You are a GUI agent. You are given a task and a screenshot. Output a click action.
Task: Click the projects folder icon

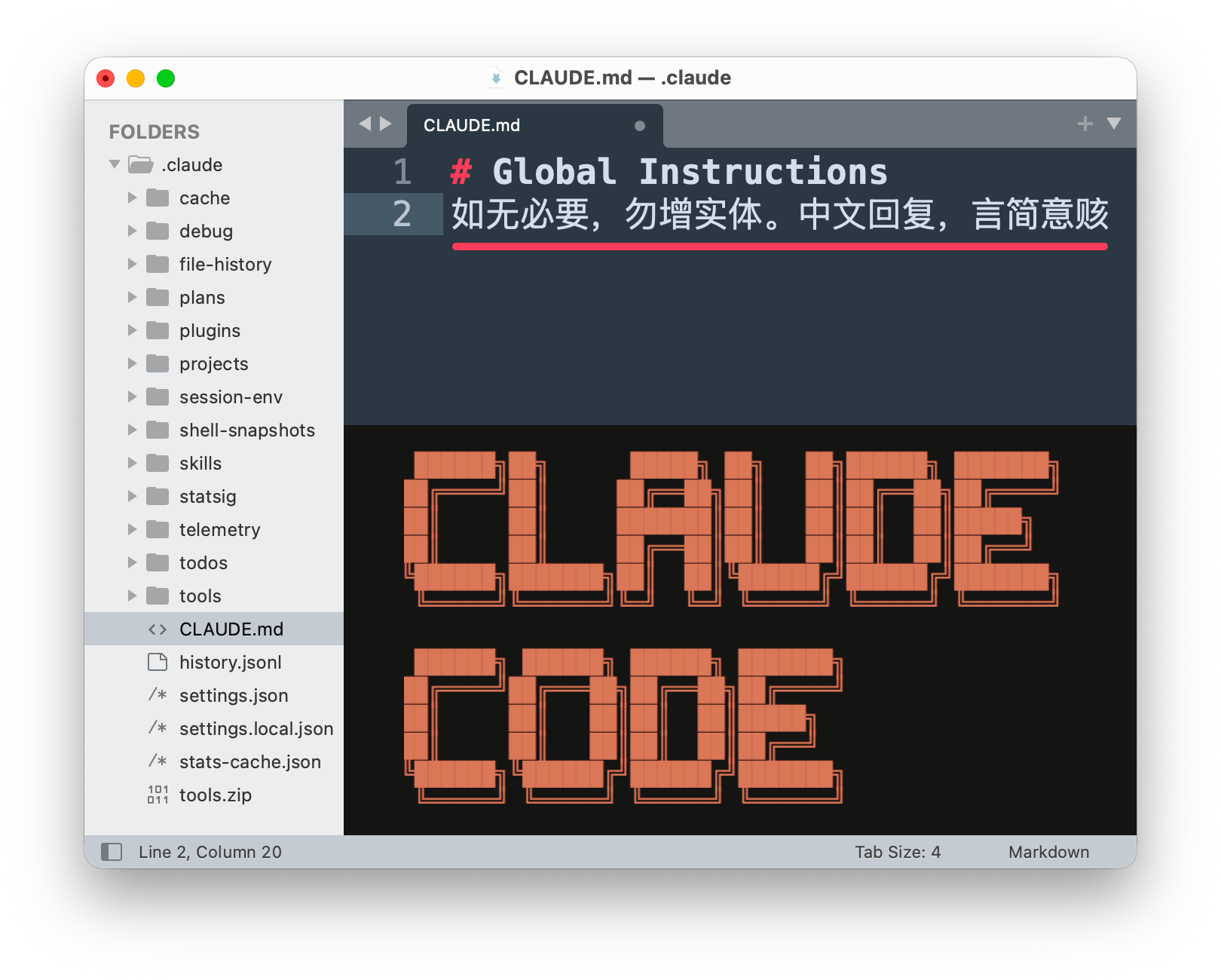coord(158,363)
